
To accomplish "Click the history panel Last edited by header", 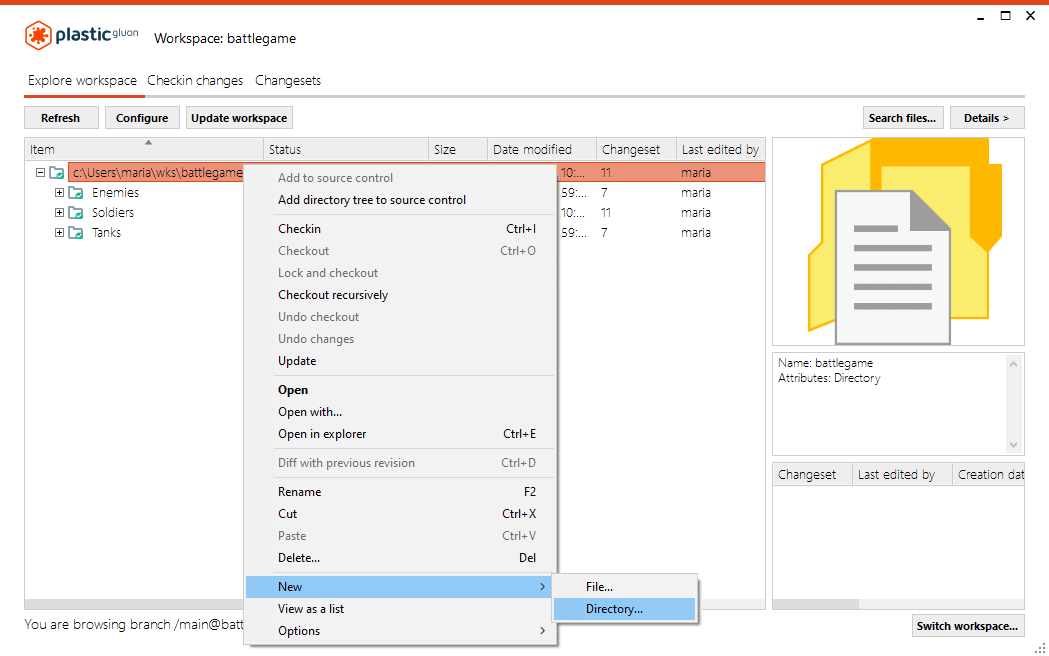I will pyautogui.click(x=902, y=474).
